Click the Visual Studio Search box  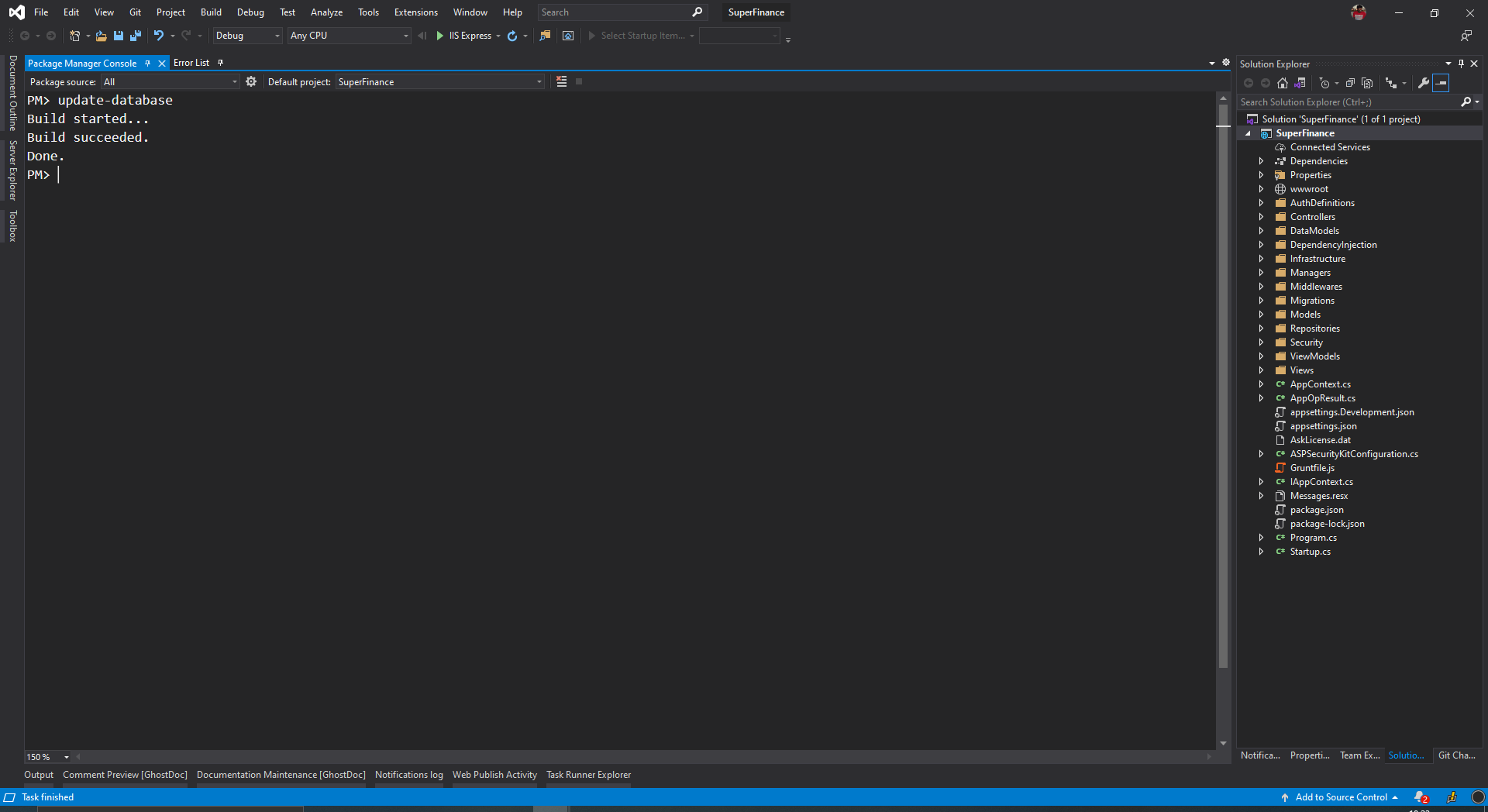pos(622,12)
